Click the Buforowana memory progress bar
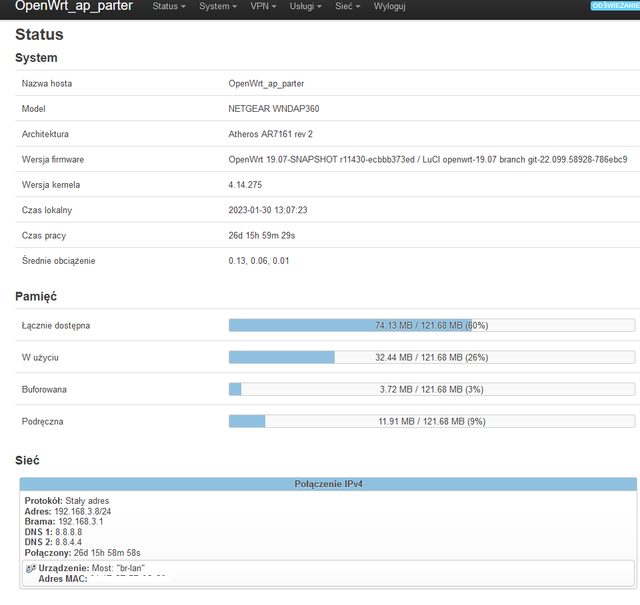Viewport: 640px width, 605px height. (432, 389)
